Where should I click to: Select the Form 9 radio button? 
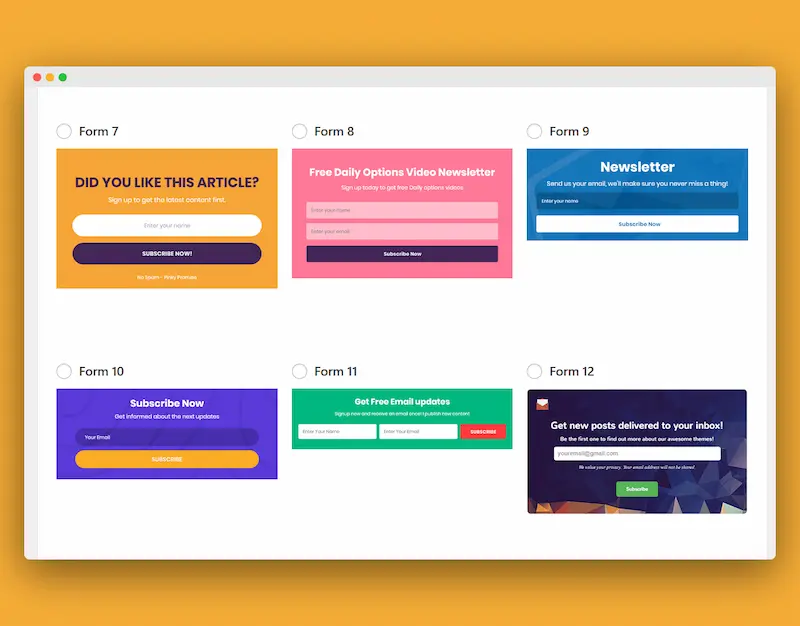click(536, 131)
